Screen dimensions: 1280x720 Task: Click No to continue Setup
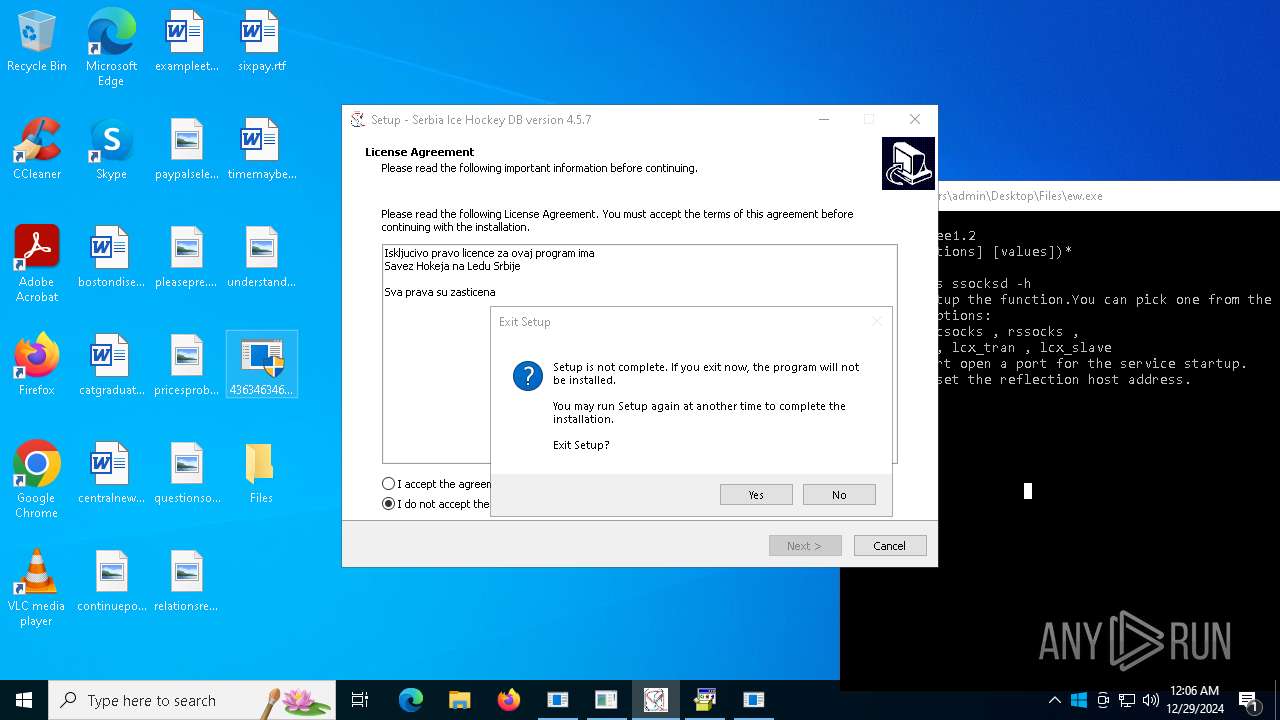tap(839, 495)
